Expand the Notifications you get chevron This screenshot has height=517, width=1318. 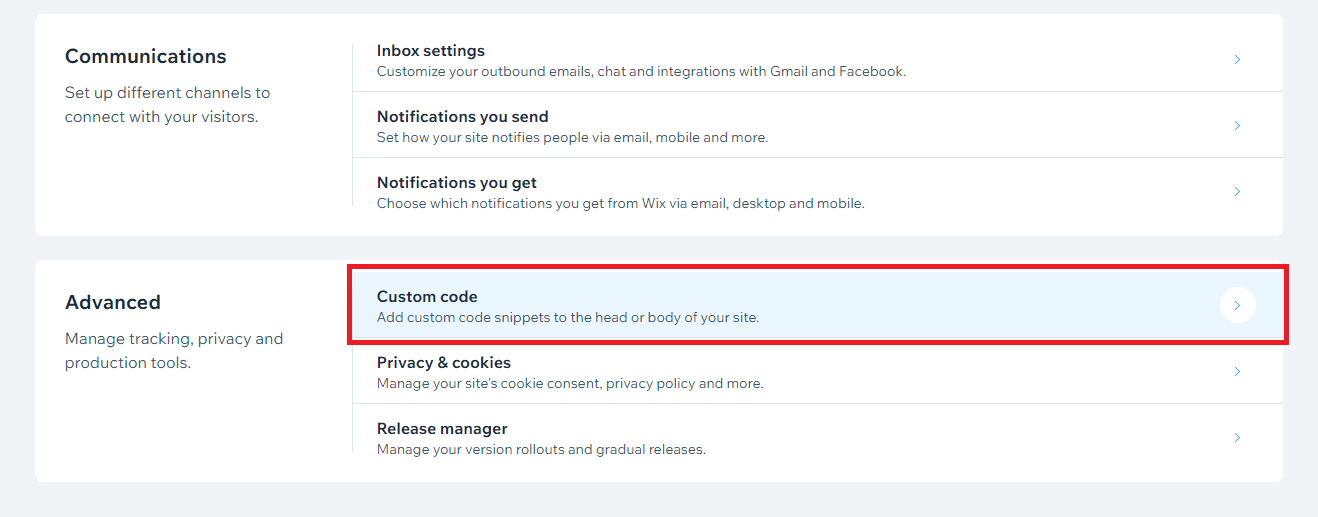click(1237, 191)
